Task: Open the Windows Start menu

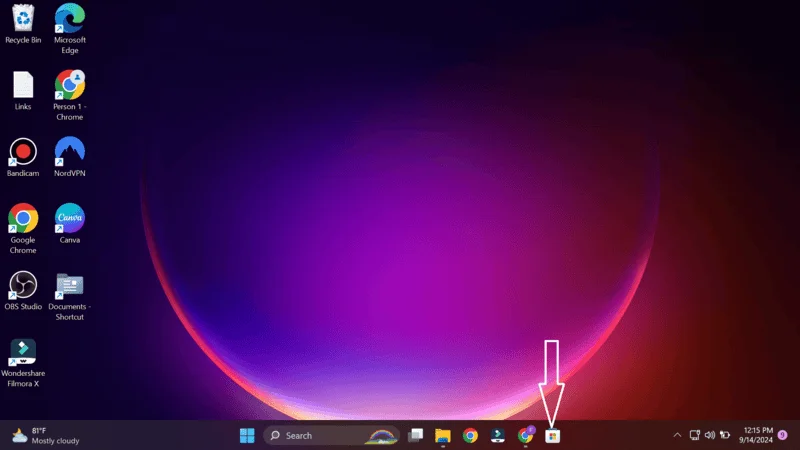Action: 246,436
